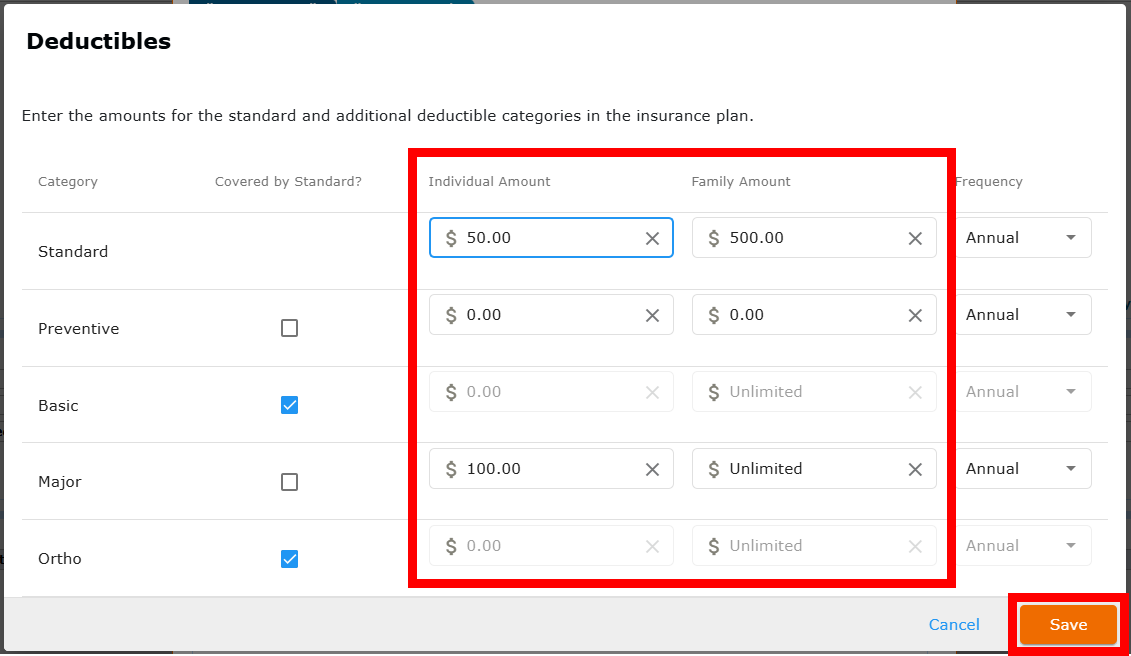This screenshot has width=1131, height=656.
Task: Save the deductible settings
Action: pyautogui.click(x=1068, y=624)
